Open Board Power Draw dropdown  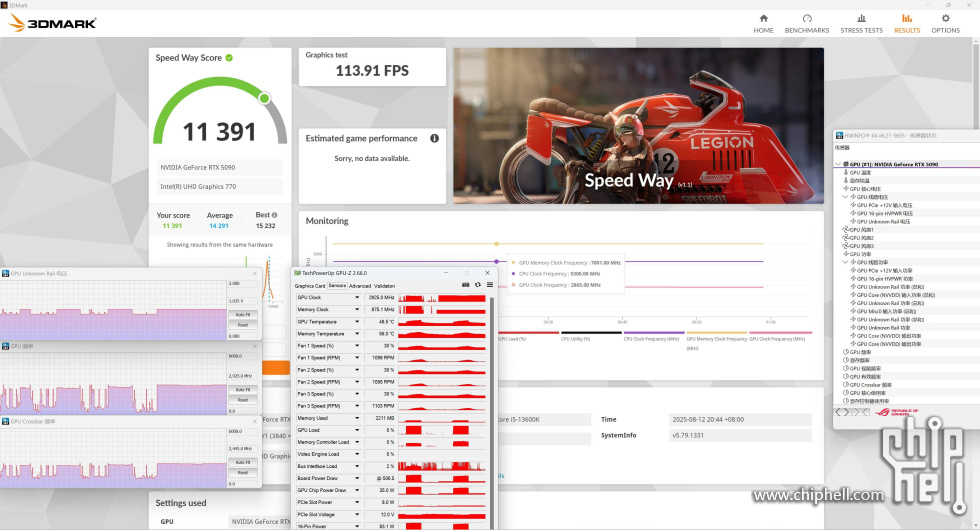coord(357,478)
